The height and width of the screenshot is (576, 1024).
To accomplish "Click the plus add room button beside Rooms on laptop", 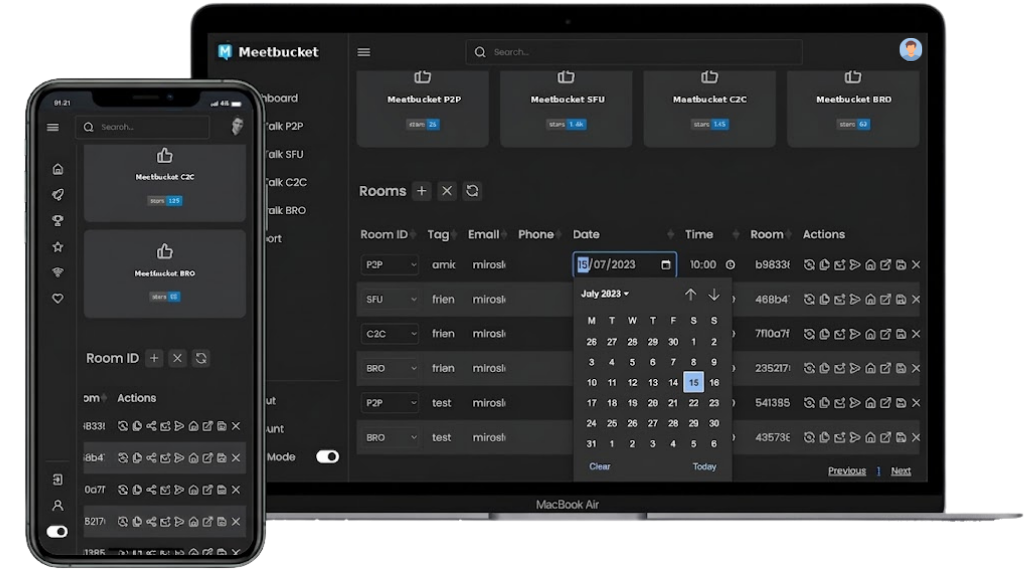I will [422, 191].
